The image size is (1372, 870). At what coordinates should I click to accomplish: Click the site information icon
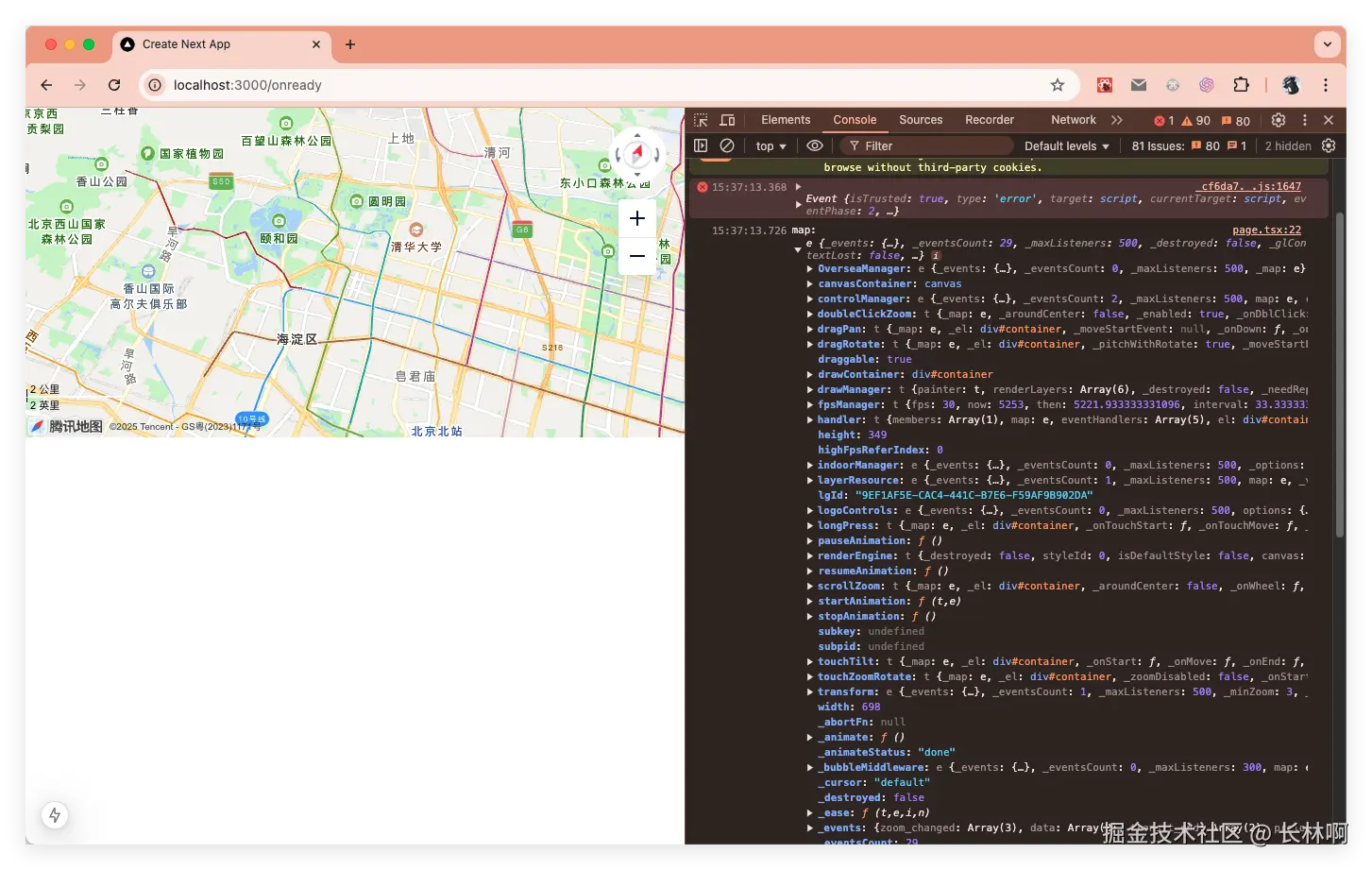pos(155,85)
